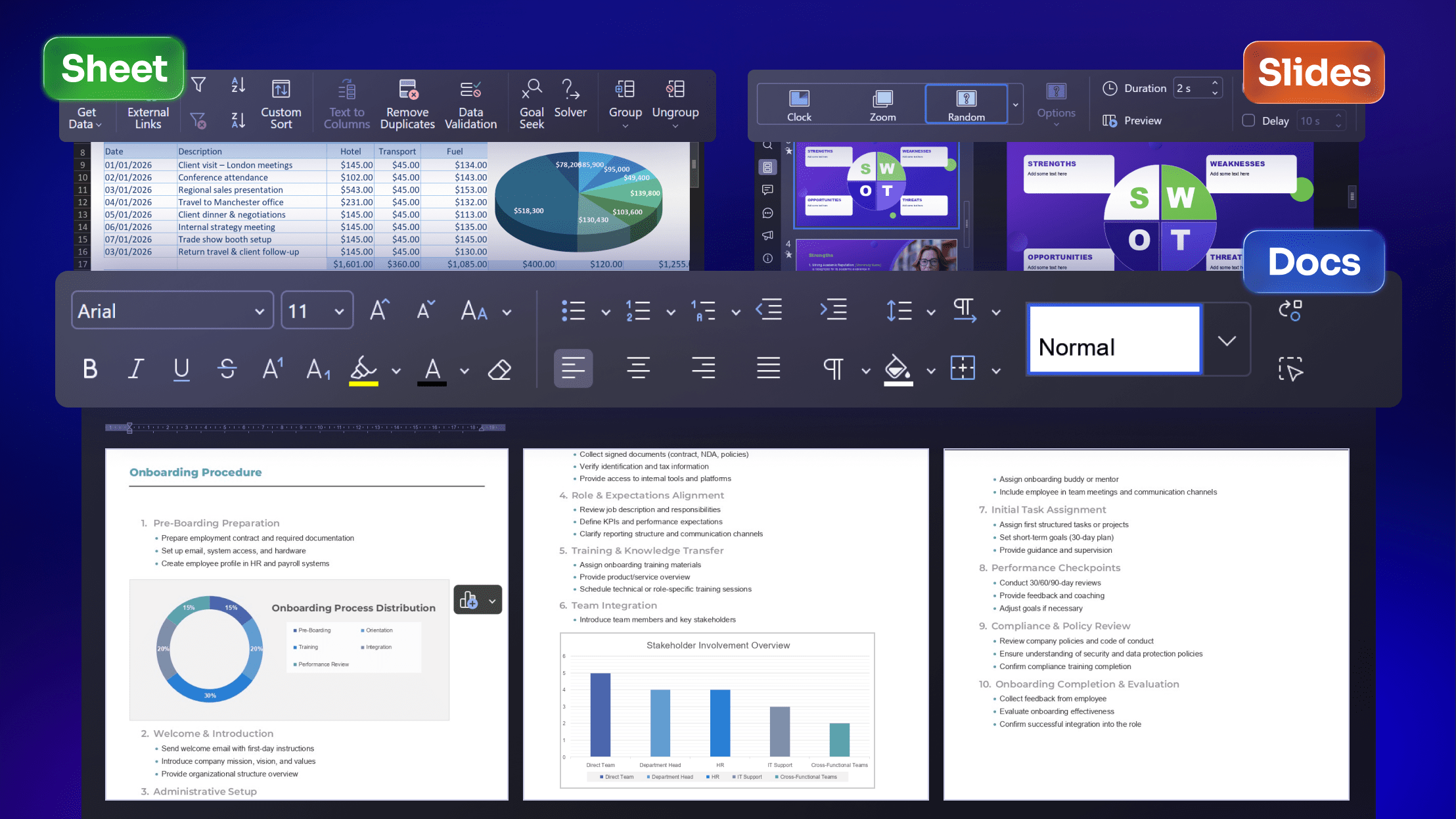Image resolution: width=1456 pixels, height=819 pixels.
Task: Increase the Duration stepper value
Action: click(x=1215, y=83)
